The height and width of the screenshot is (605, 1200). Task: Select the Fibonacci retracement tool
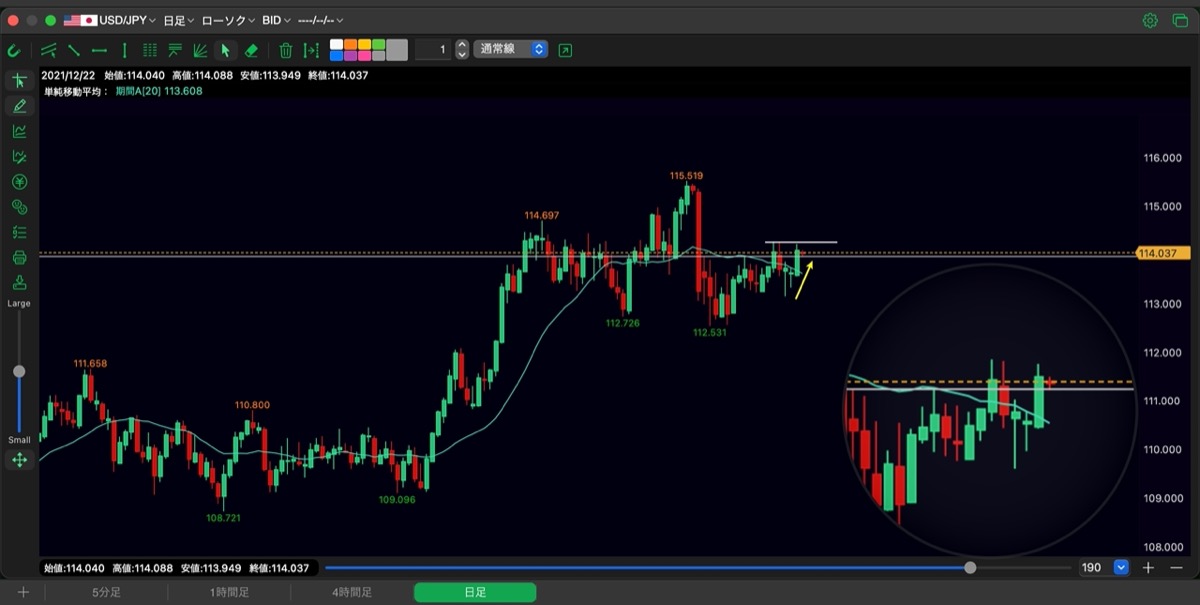tap(175, 50)
